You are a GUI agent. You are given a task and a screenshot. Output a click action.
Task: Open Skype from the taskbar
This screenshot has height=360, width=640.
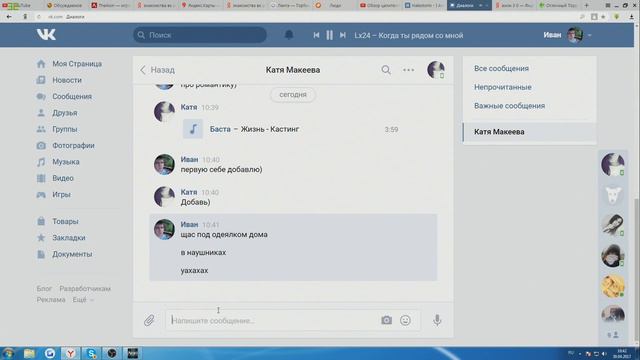pos(91,353)
